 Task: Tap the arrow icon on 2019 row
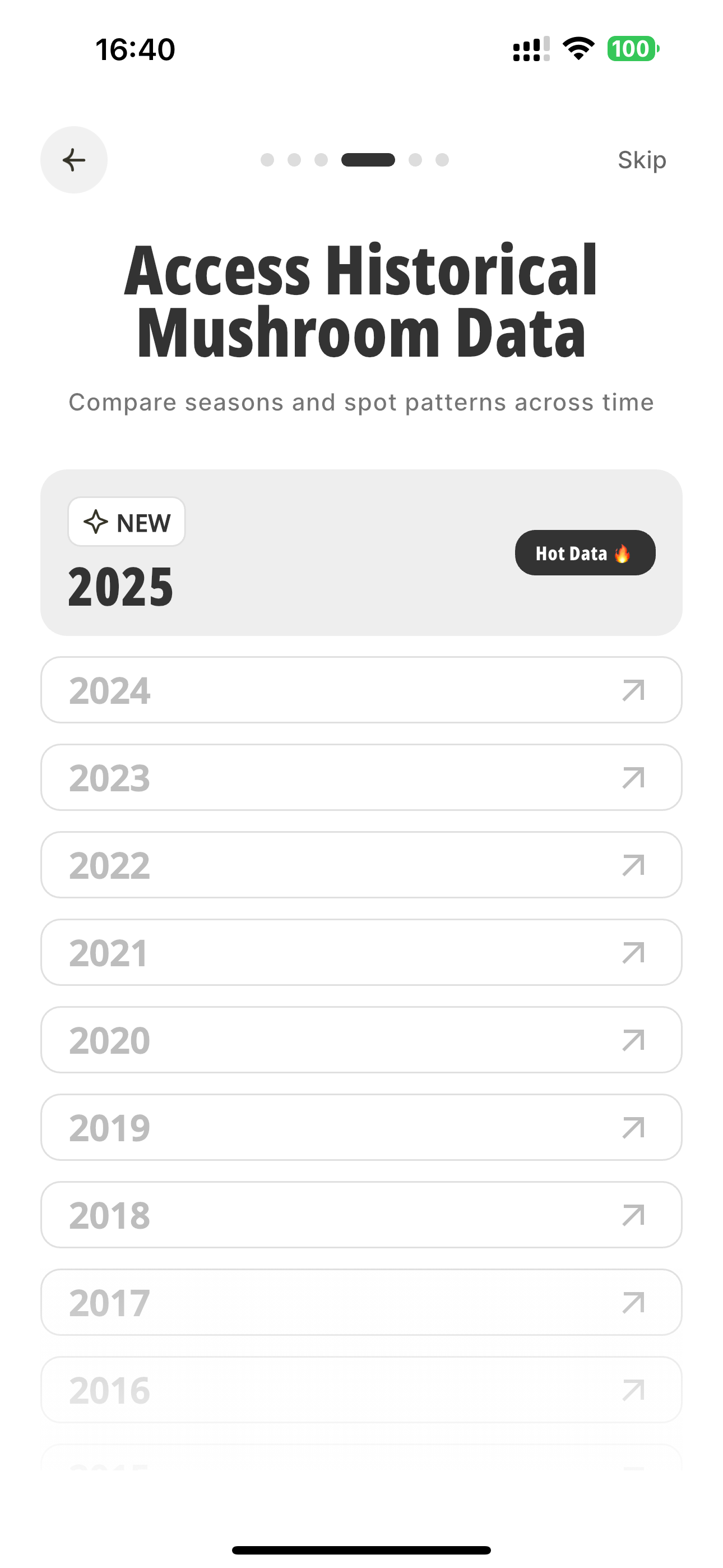(x=633, y=1127)
